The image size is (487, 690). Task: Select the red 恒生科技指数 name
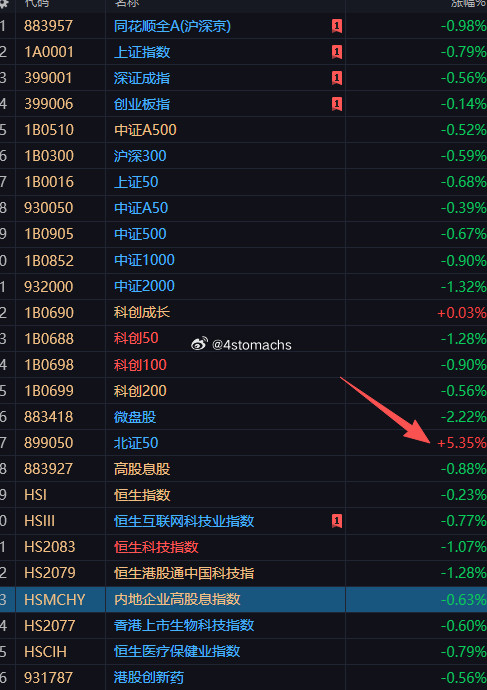(x=156, y=547)
